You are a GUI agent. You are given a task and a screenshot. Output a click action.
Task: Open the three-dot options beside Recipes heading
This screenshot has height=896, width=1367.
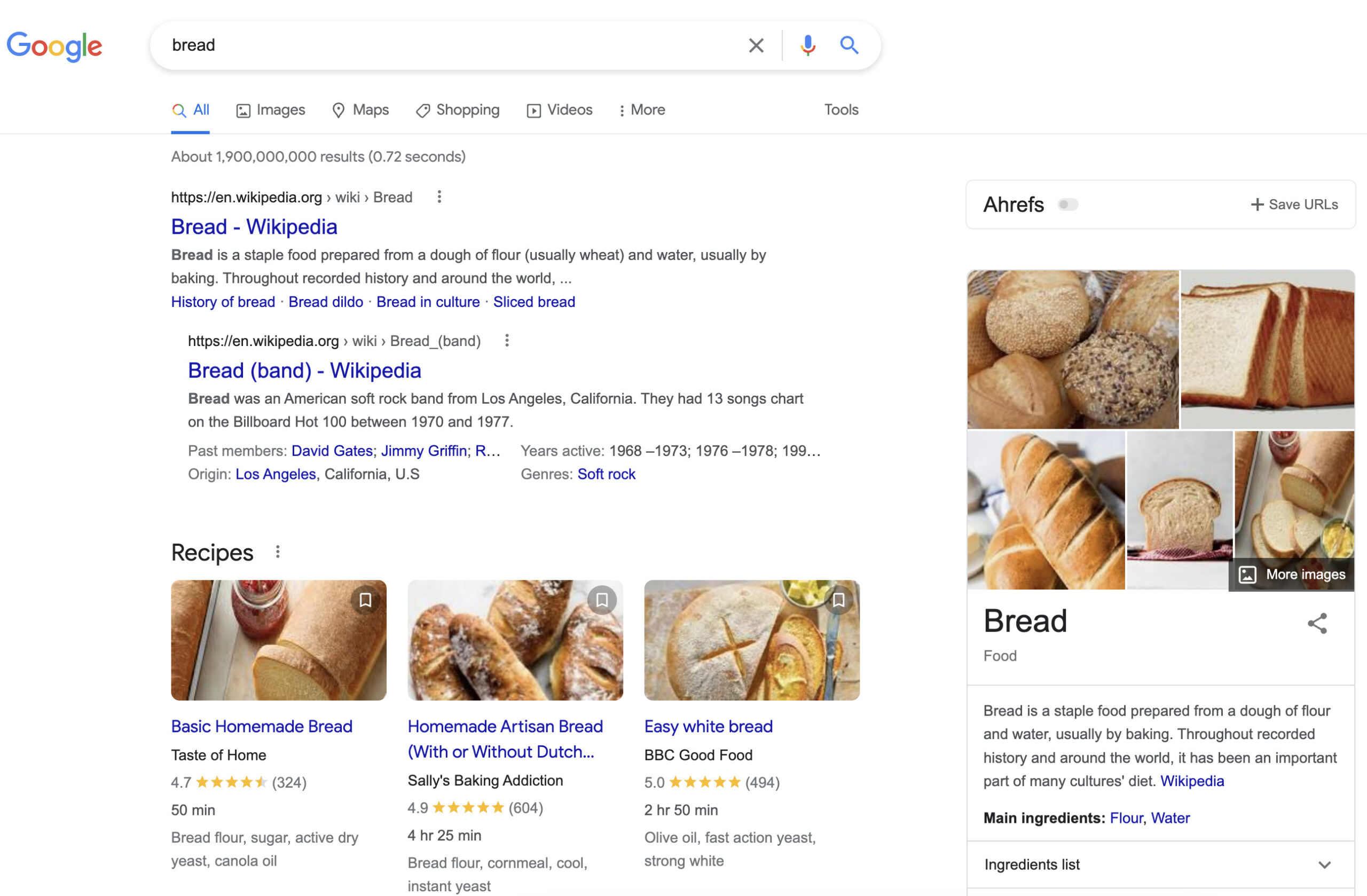(278, 552)
